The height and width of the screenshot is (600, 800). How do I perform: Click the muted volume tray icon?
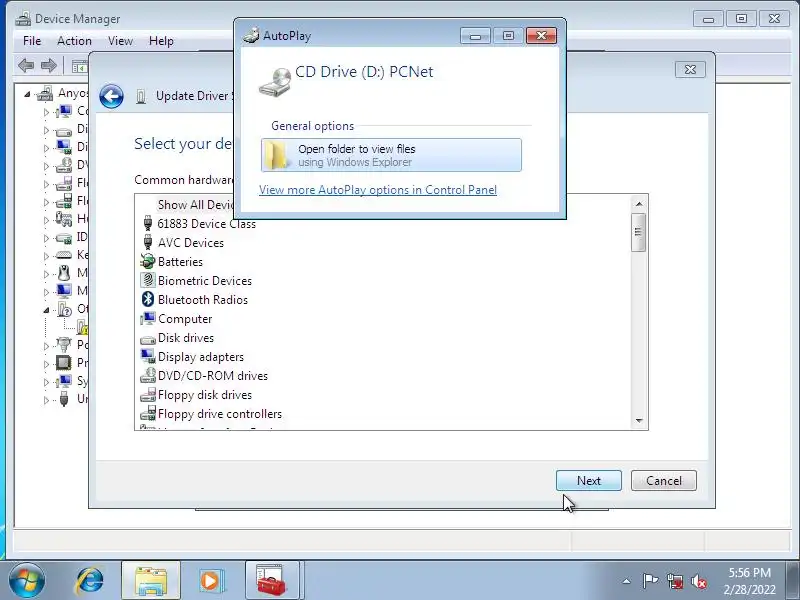click(x=698, y=581)
